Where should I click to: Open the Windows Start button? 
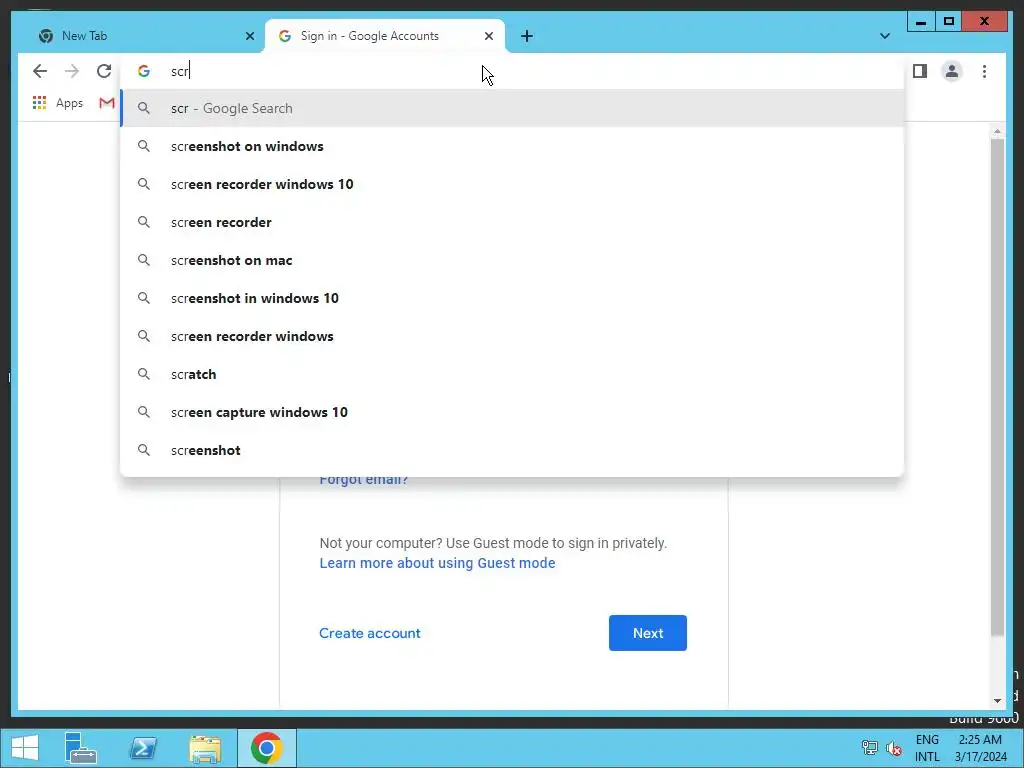[x=25, y=748]
